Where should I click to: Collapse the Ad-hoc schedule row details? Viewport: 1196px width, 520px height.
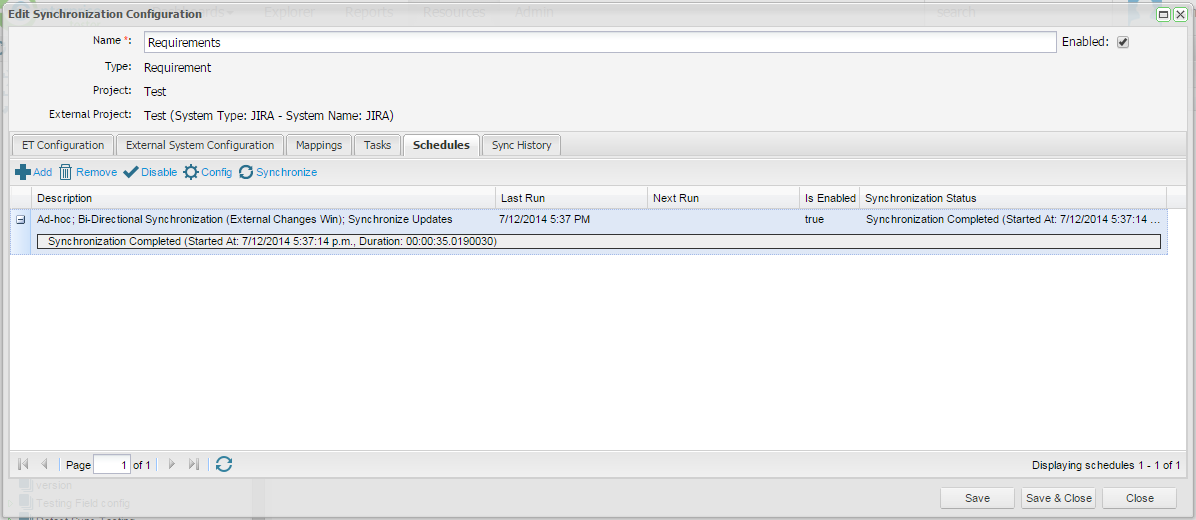point(21,219)
